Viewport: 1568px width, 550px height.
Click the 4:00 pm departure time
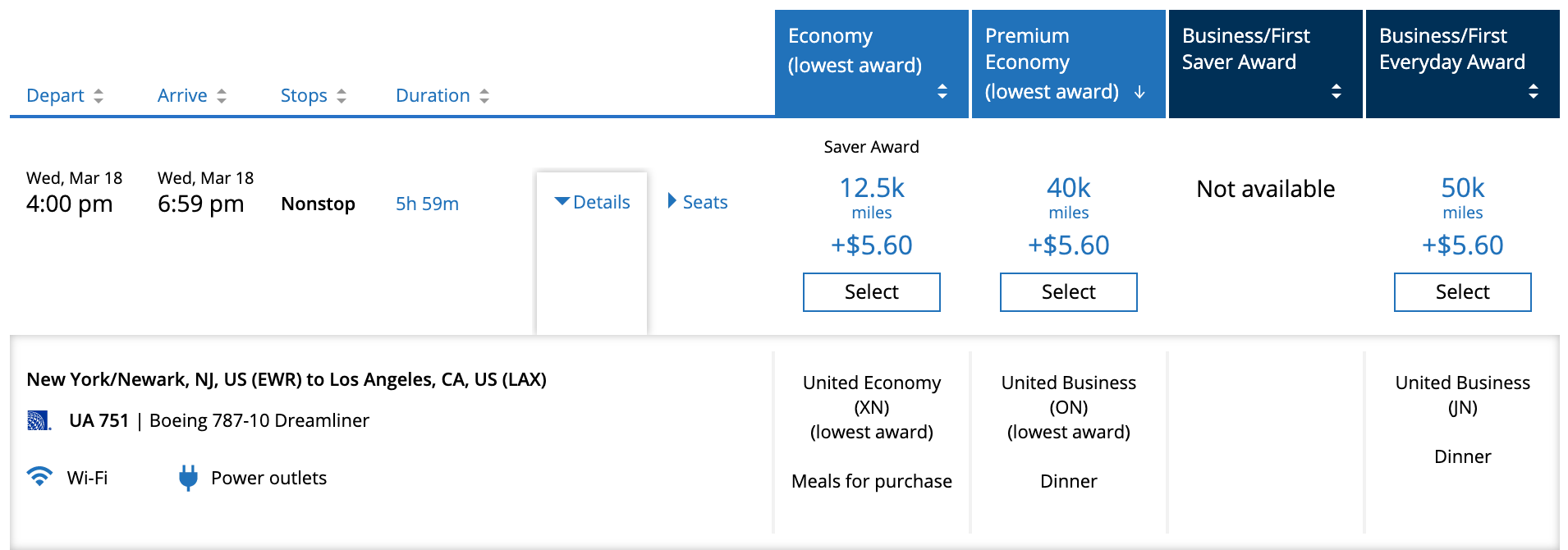point(70,204)
